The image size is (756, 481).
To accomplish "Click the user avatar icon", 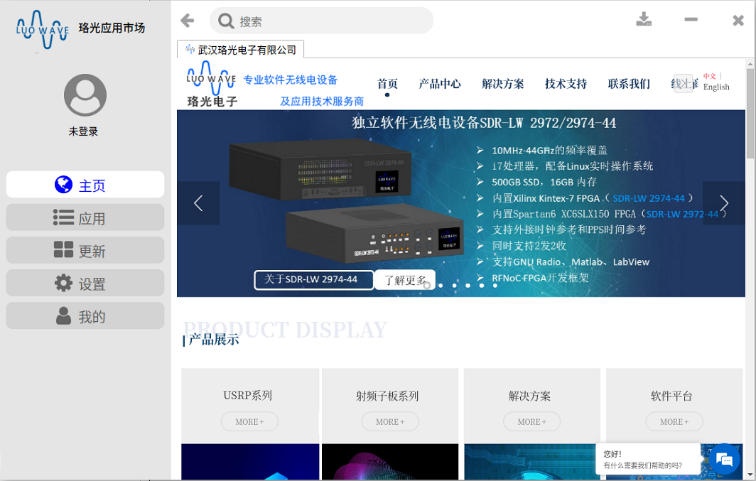I will (85, 95).
